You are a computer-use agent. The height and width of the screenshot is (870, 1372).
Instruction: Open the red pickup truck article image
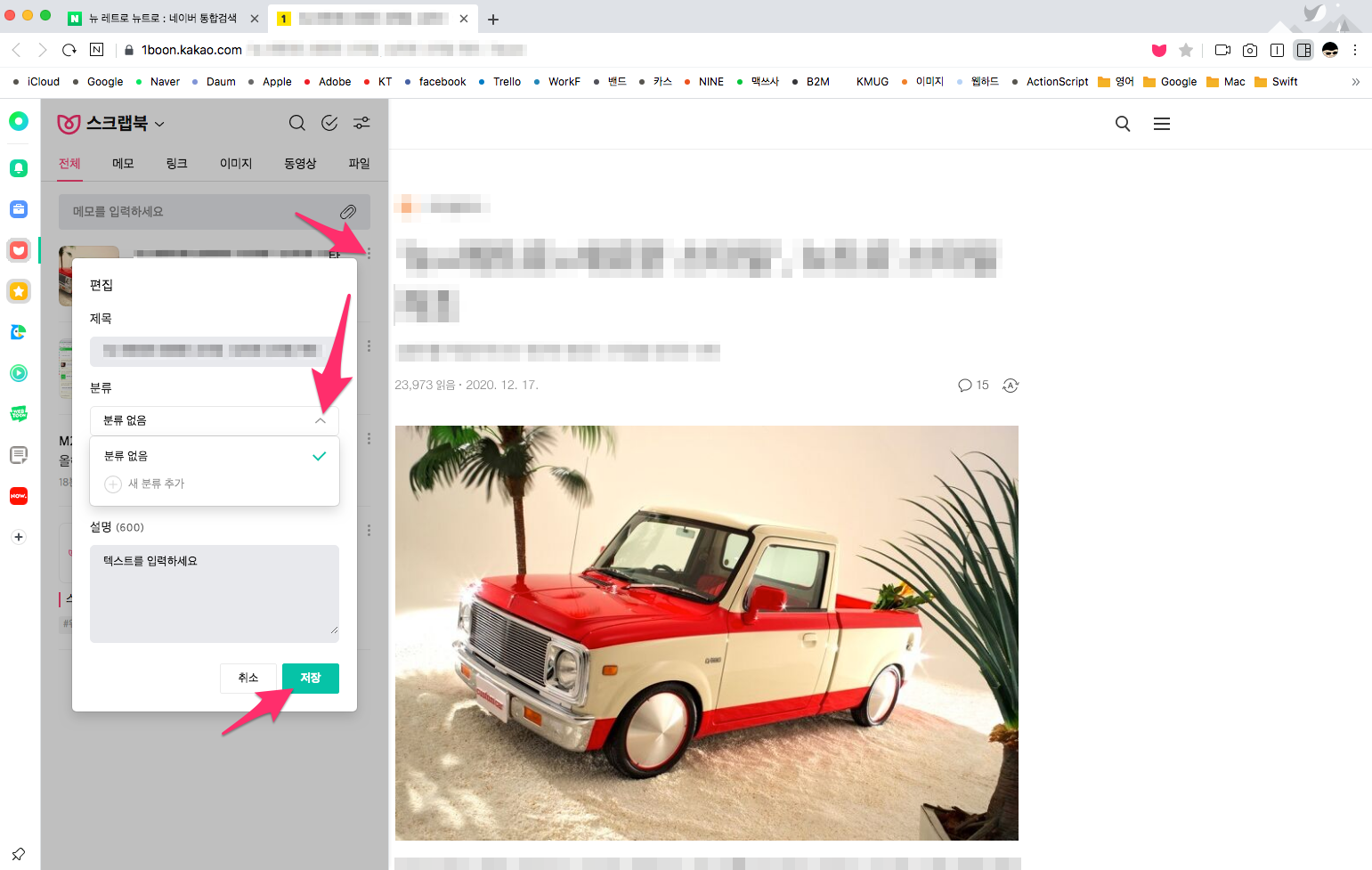[x=707, y=633]
